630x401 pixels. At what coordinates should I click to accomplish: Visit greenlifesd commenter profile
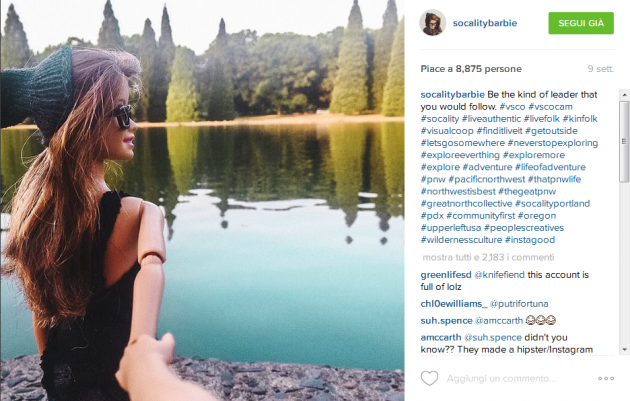click(x=446, y=275)
